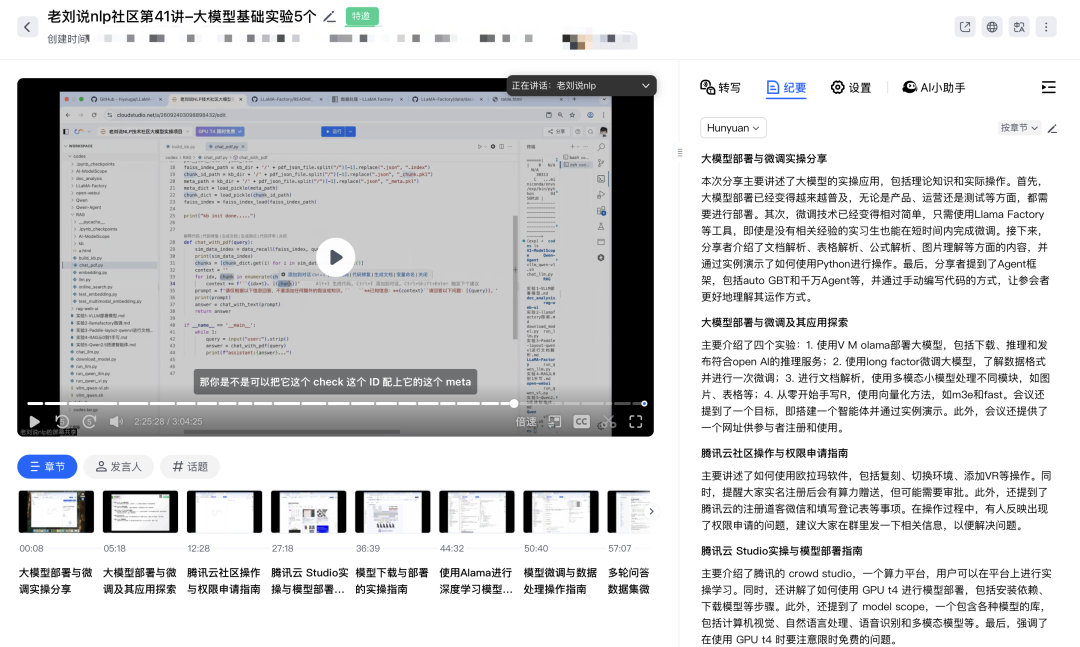1080x647 pixels.
Task: Select the 12:28 chapter thumbnail
Action: point(224,511)
